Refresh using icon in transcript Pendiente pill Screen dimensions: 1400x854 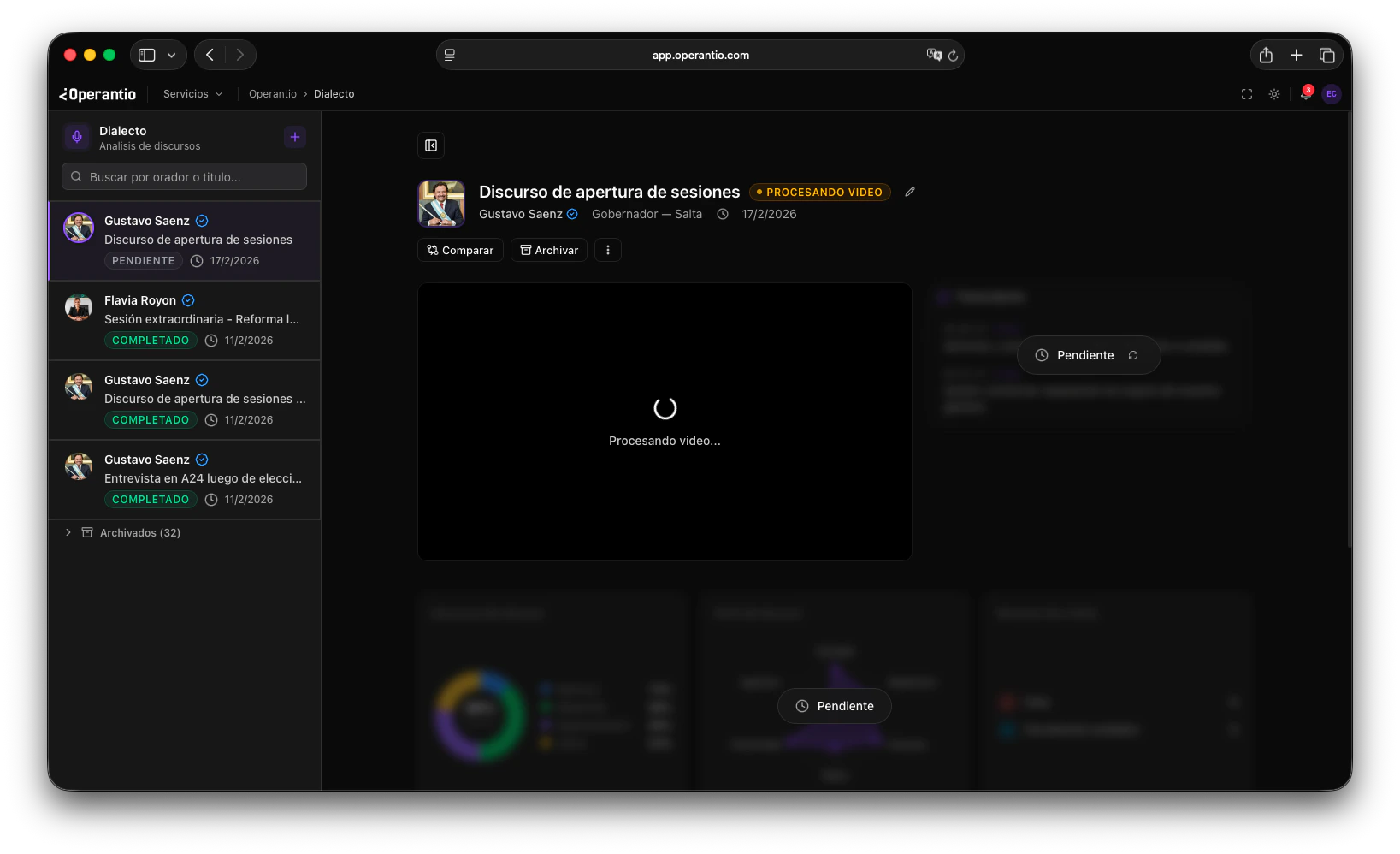[x=1133, y=355]
